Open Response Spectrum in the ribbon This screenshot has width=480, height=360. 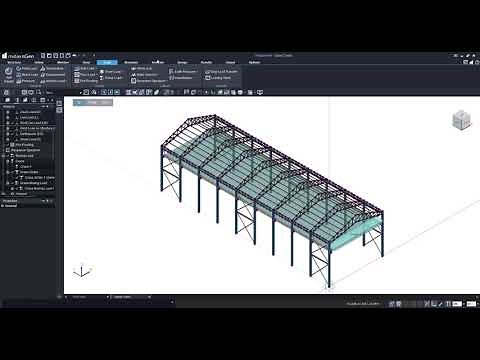148,81
